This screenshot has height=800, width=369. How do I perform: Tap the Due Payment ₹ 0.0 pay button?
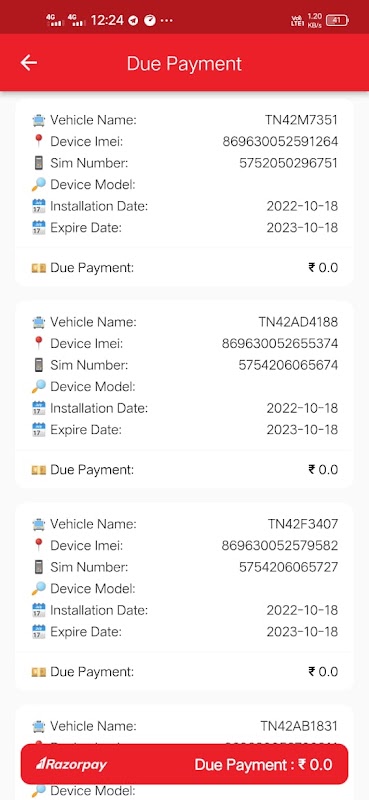point(184,764)
